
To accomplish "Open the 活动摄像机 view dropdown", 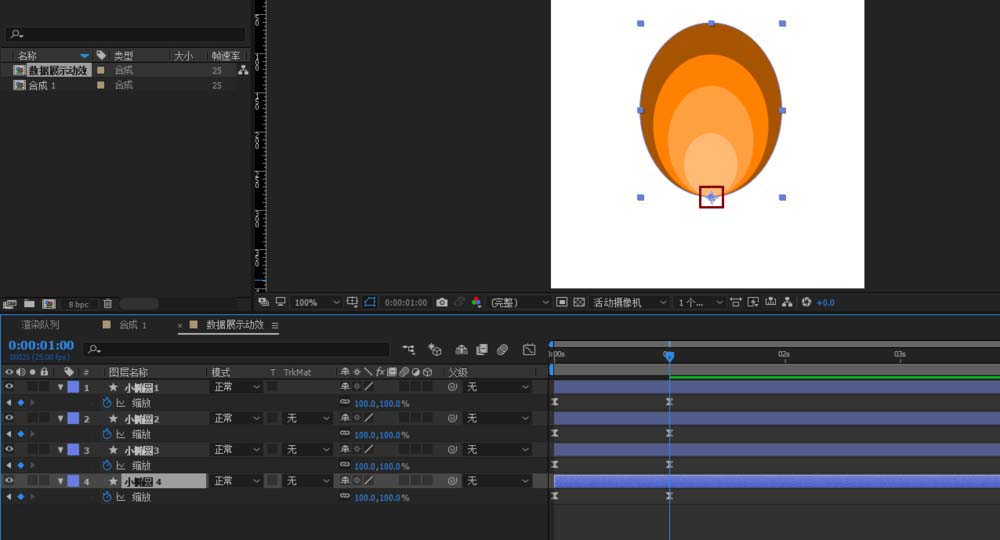I will 629,302.
